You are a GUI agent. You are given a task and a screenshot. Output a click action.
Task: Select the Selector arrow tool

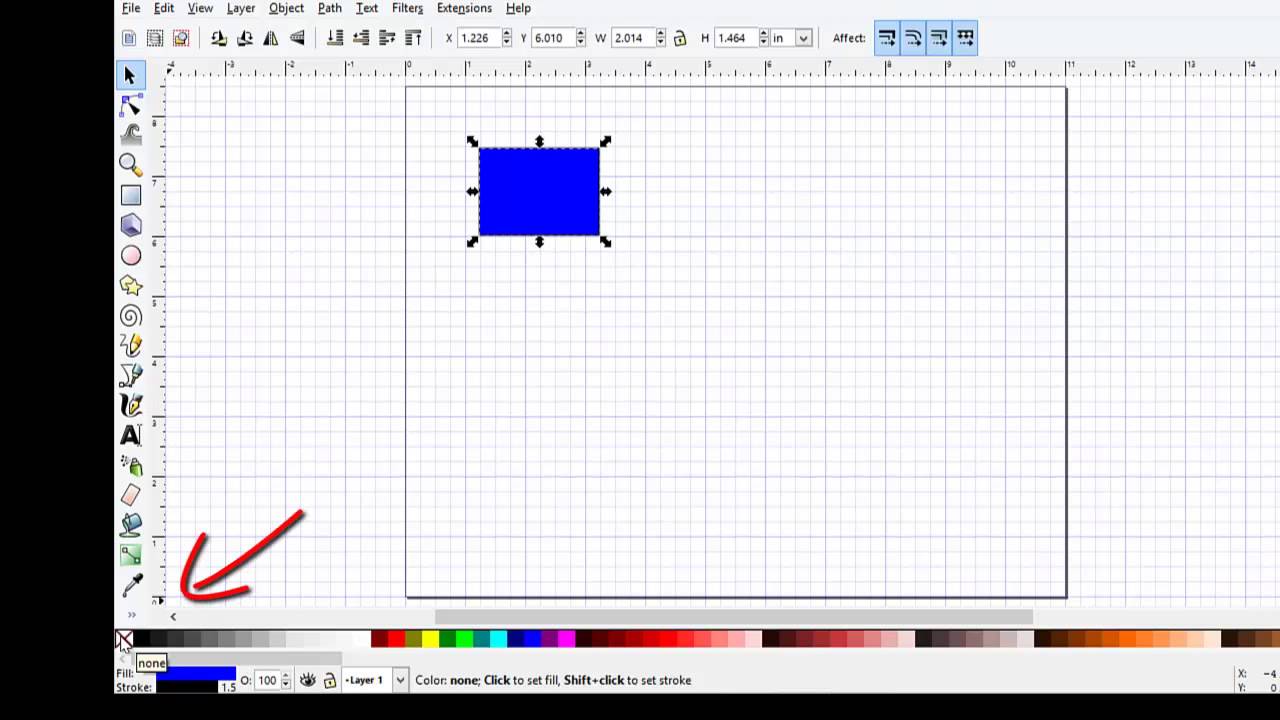tap(130, 75)
